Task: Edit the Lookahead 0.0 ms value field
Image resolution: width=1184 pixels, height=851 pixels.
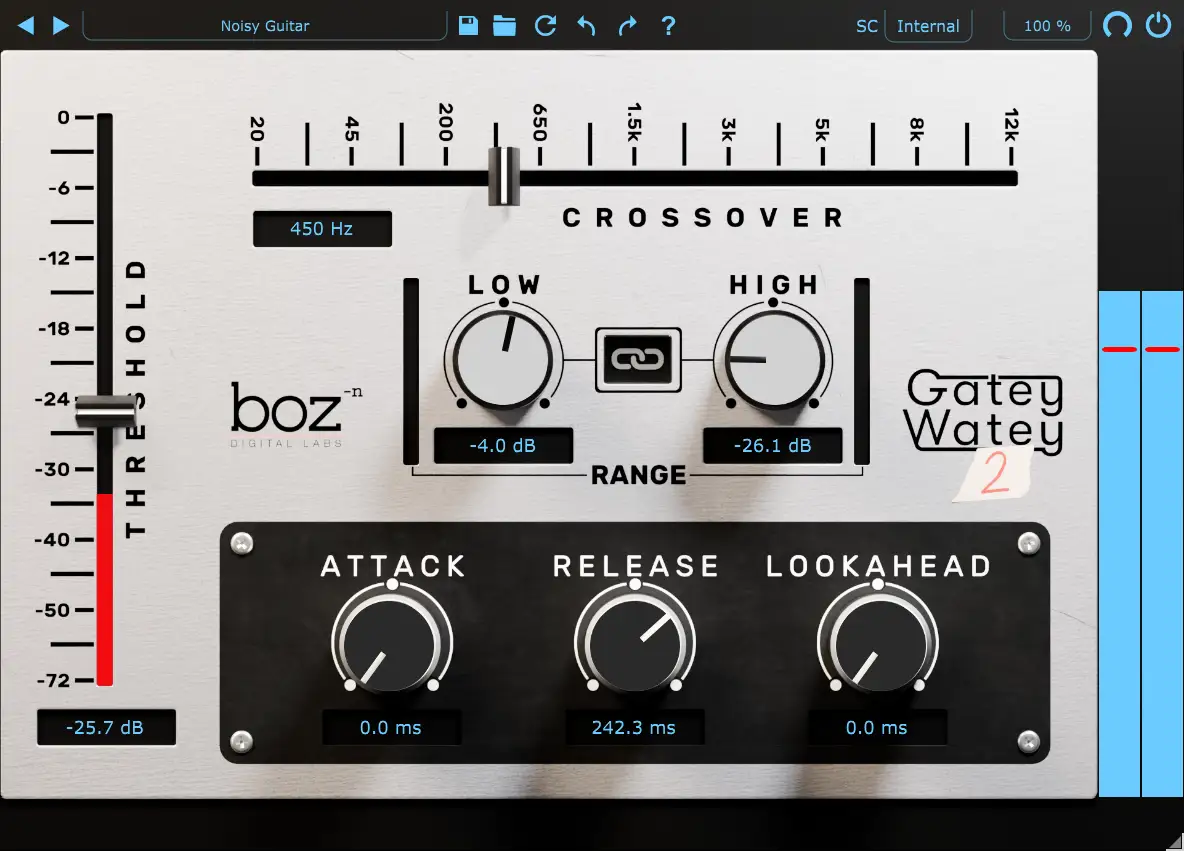Action: 877,727
